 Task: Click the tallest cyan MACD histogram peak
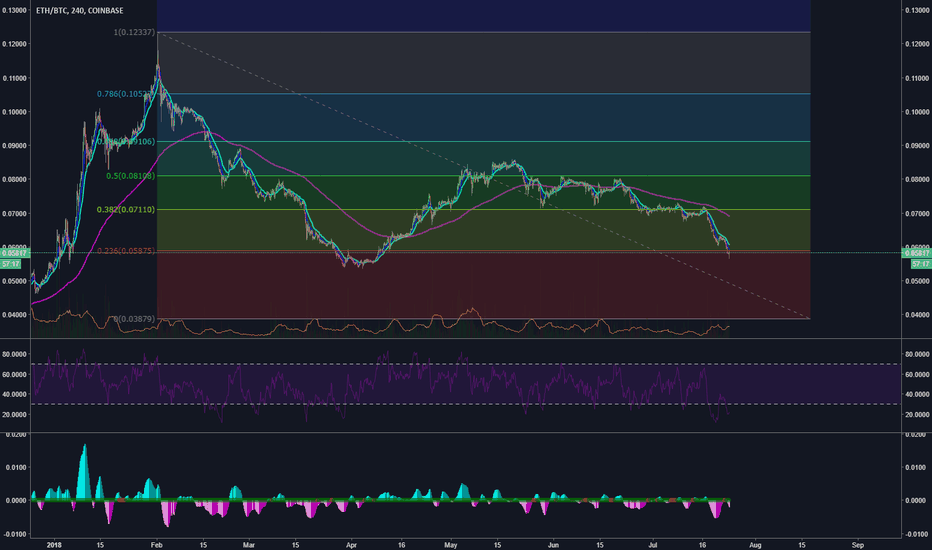tap(84, 470)
